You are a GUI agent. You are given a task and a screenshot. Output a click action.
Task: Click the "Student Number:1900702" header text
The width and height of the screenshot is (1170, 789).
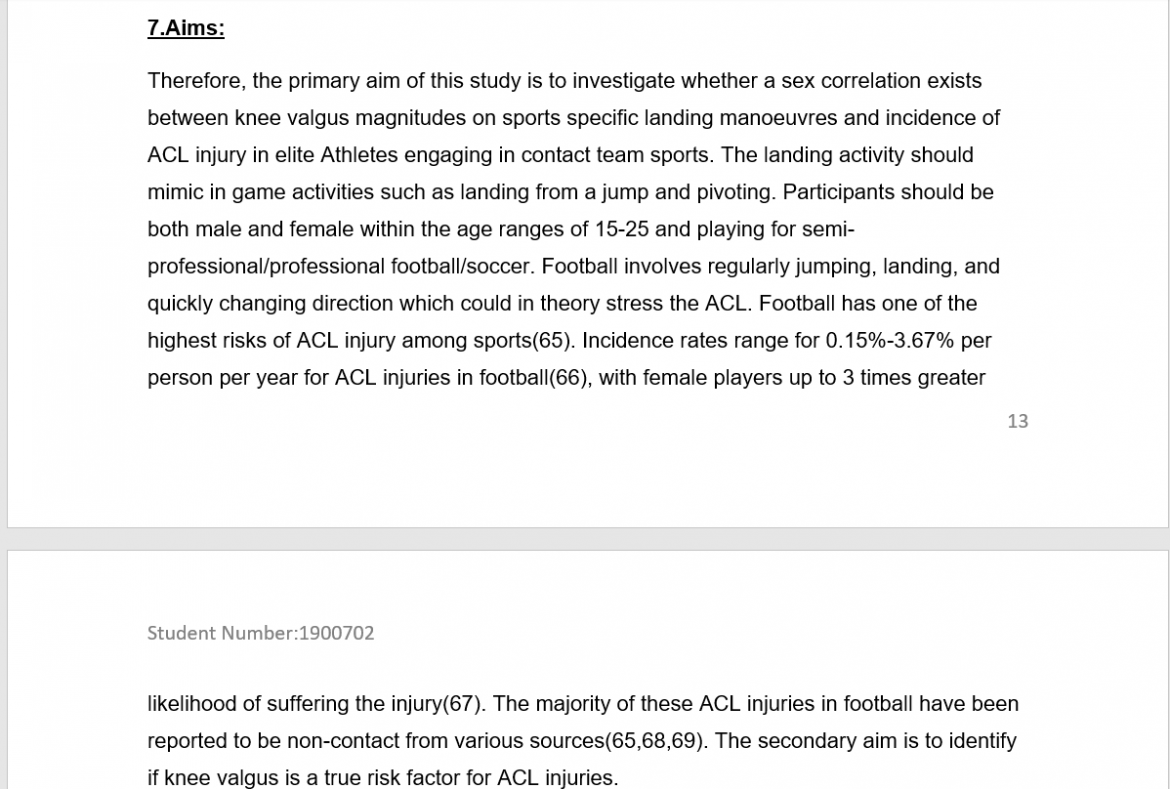click(x=260, y=632)
